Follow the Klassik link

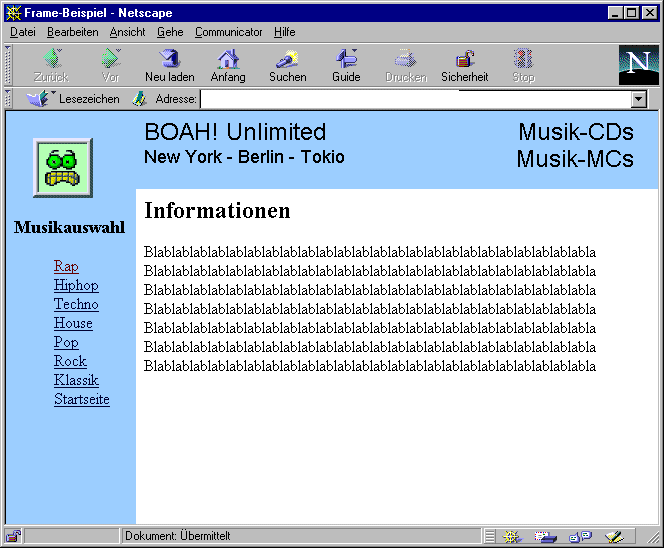[x=76, y=381]
